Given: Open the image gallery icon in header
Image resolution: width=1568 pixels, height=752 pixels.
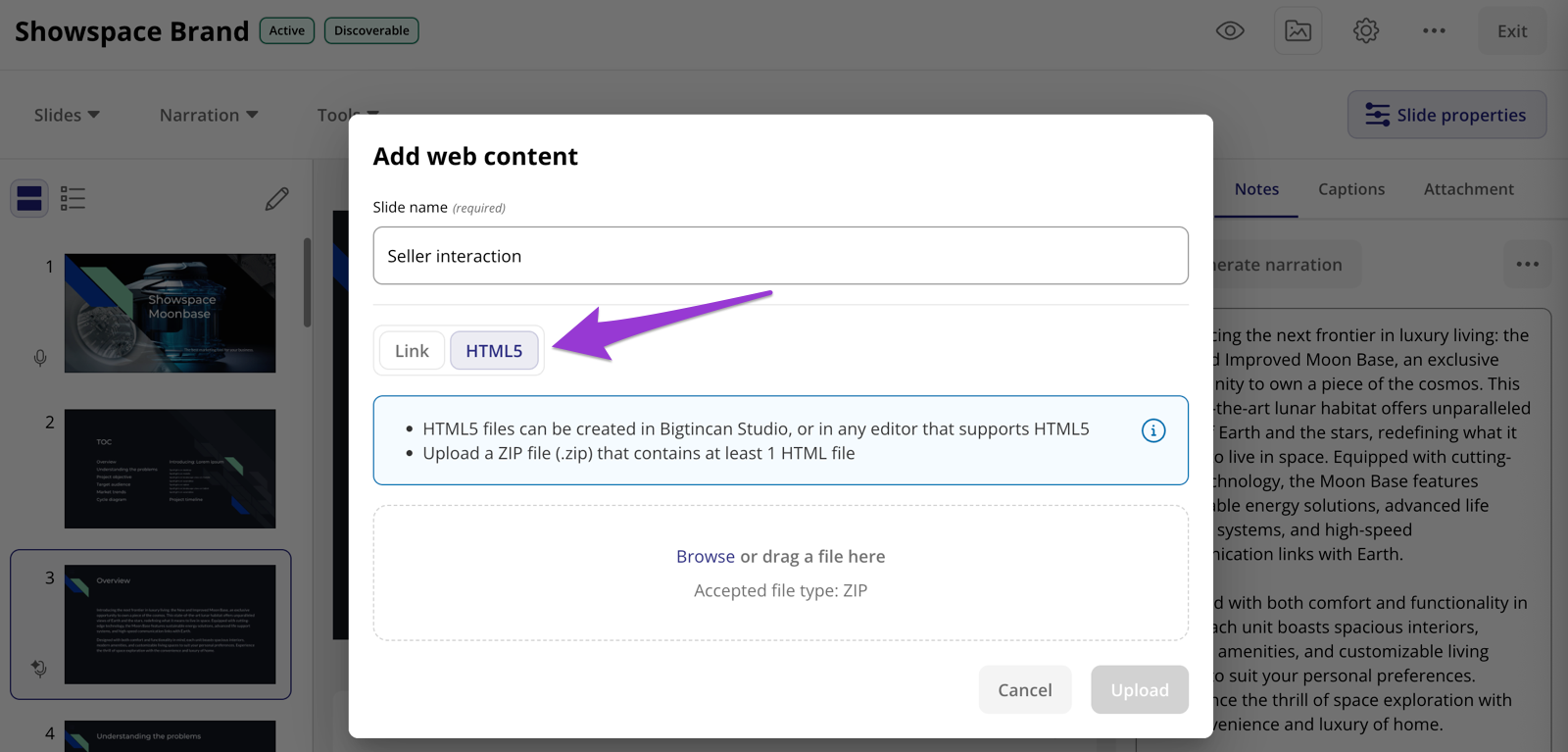Looking at the screenshot, I should (x=1298, y=30).
